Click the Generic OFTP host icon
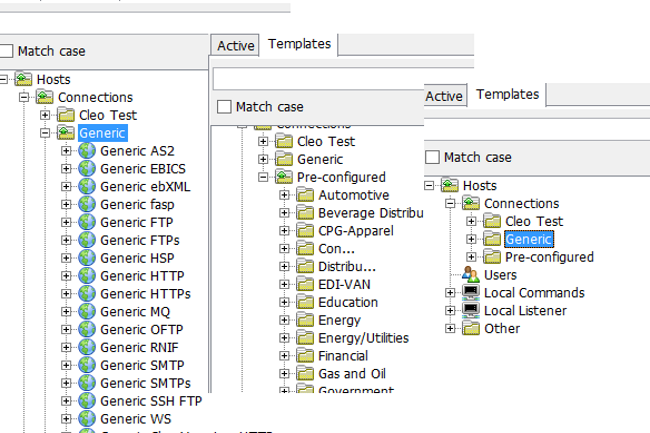This screenshot has height=433, width=650. pyautogui.click(x=86, y=329)
